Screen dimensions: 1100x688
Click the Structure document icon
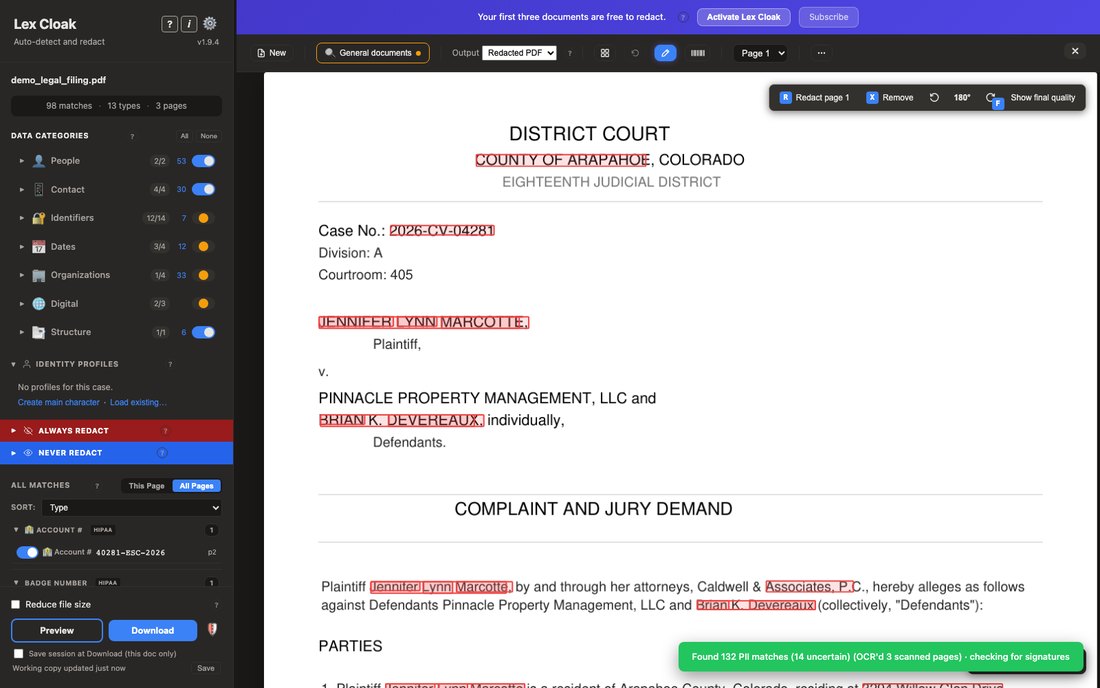pyautogui.click(x=39, y=332)
